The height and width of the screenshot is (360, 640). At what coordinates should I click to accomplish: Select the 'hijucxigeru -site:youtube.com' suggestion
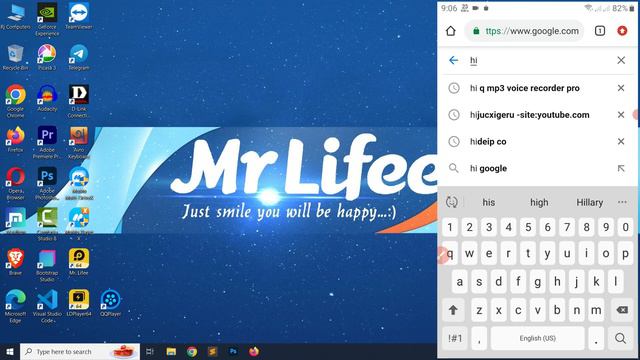coord(529,115)
